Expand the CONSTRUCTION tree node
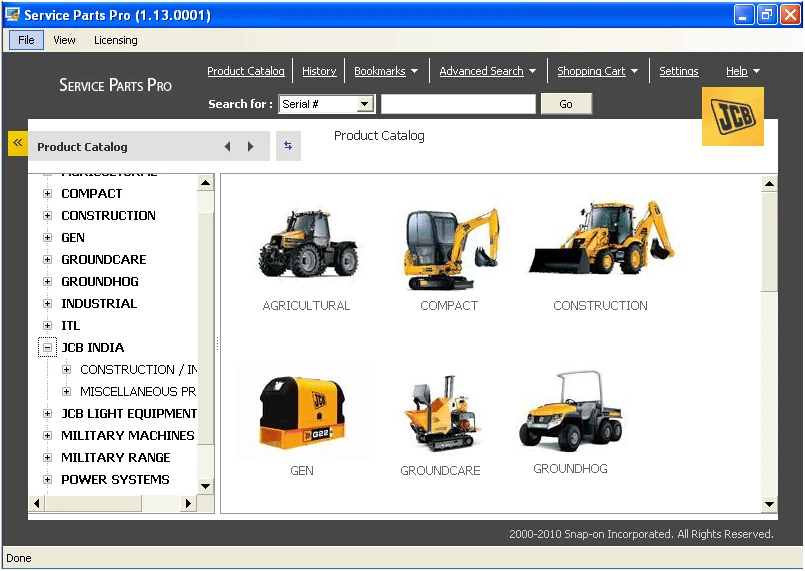This screenshot has height=571, width=805. click(x=47, y=216)
